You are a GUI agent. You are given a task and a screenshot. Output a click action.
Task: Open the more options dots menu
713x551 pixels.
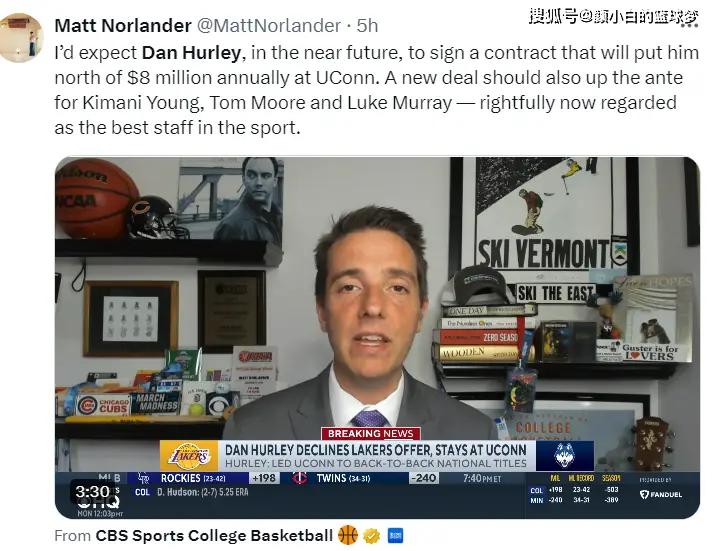[x=689, y=25]
